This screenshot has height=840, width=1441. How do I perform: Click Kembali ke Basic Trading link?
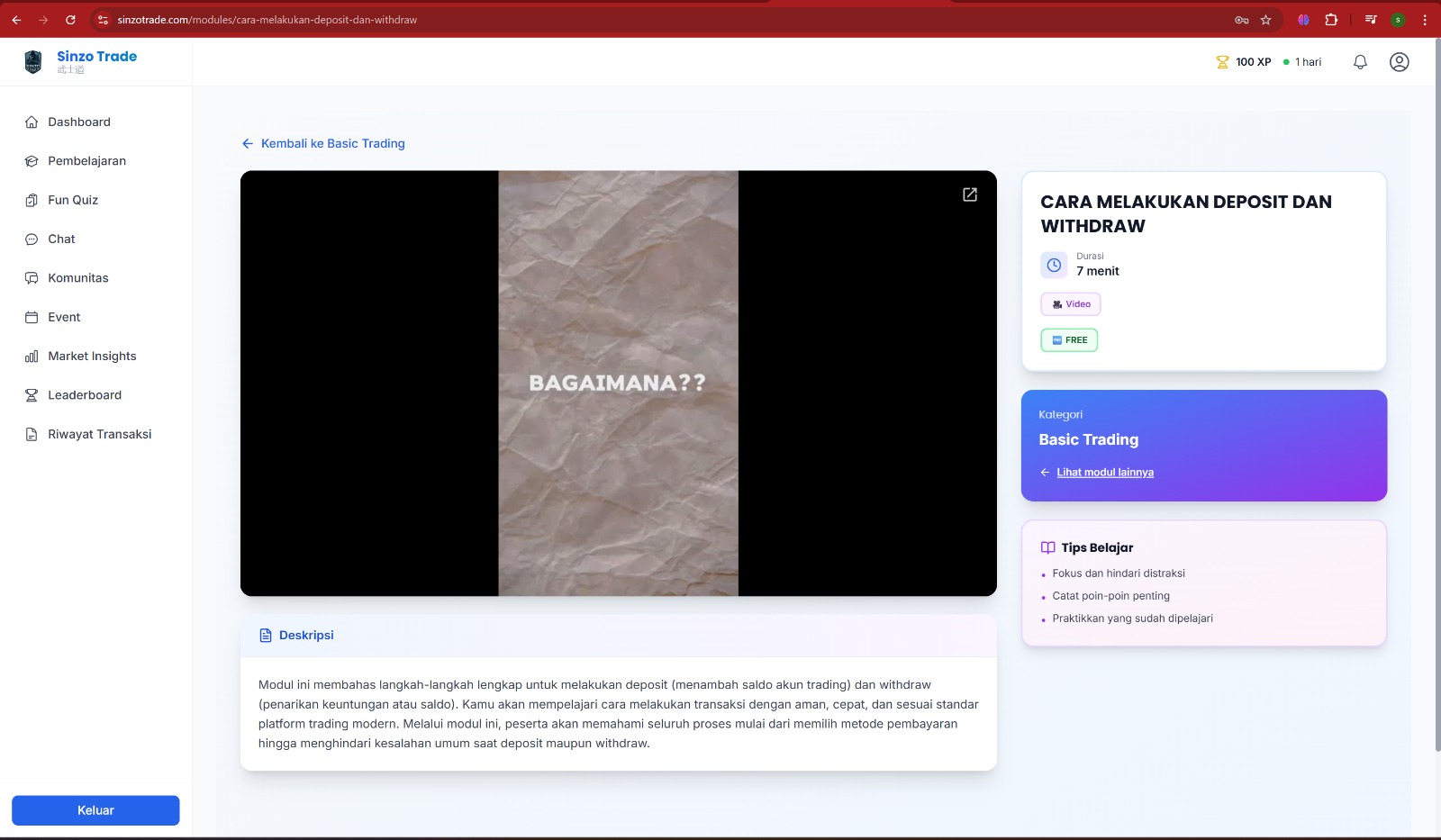pos(332,144)
